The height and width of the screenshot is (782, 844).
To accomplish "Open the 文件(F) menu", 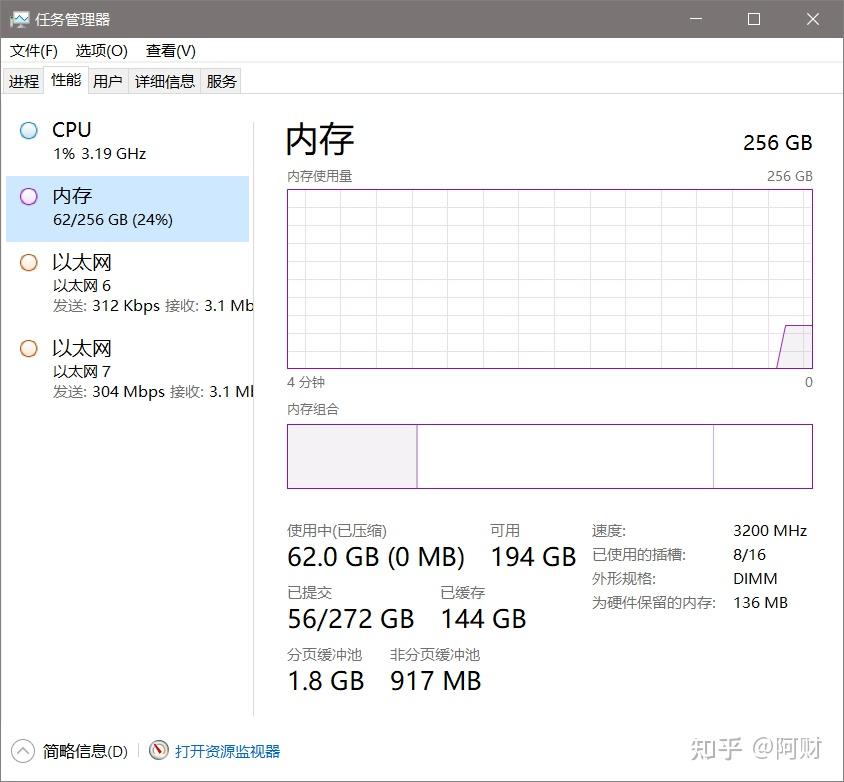I will [32, 50].
